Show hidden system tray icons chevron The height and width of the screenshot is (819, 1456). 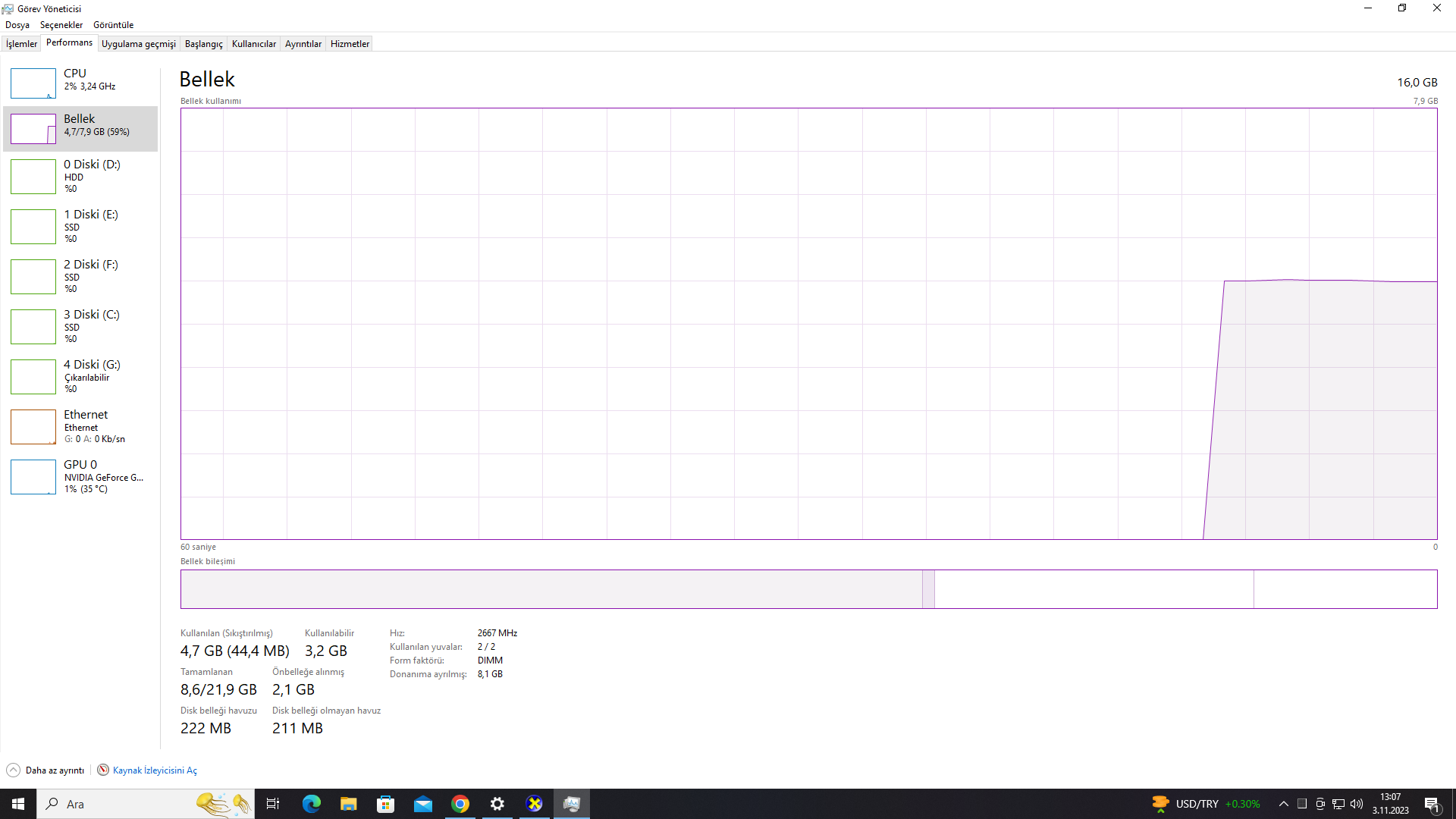(x=1283, y=804)
